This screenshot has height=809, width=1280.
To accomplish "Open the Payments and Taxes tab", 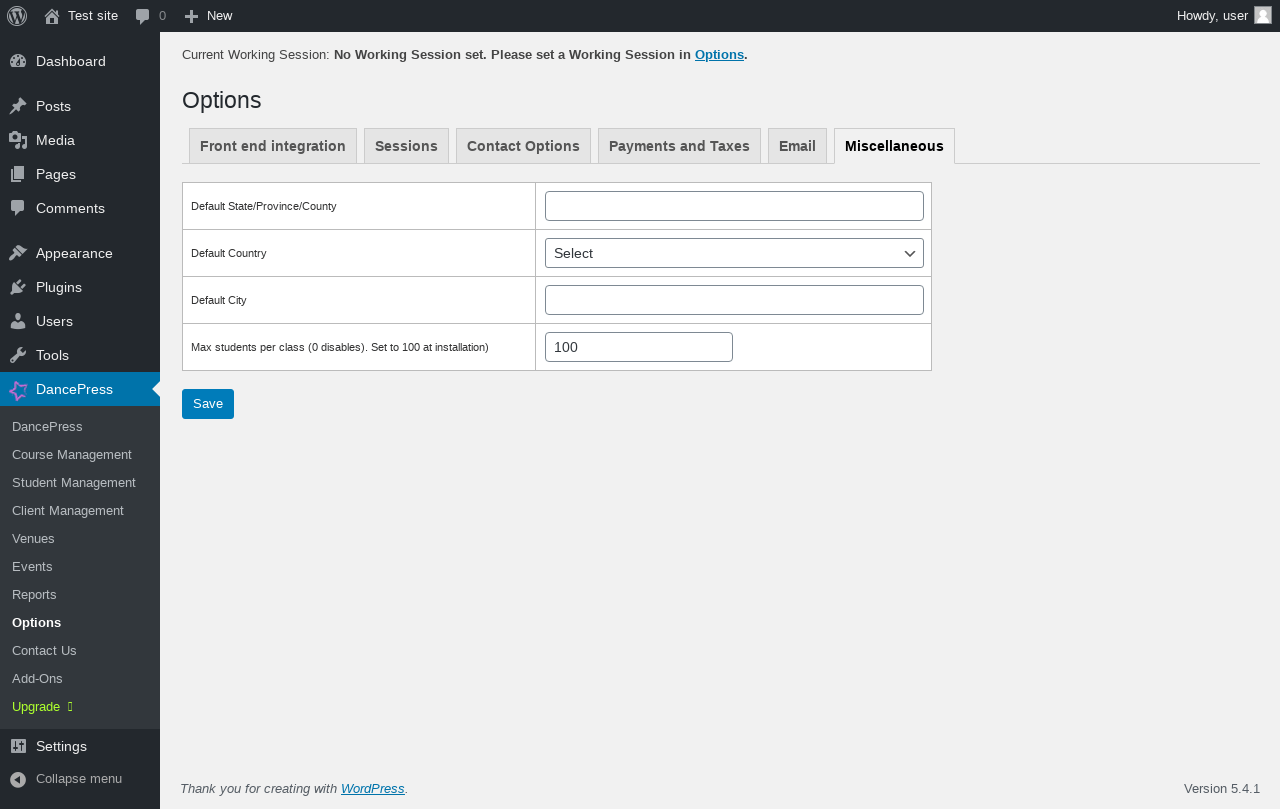I will pyautogui.click(x=679, y=146).
